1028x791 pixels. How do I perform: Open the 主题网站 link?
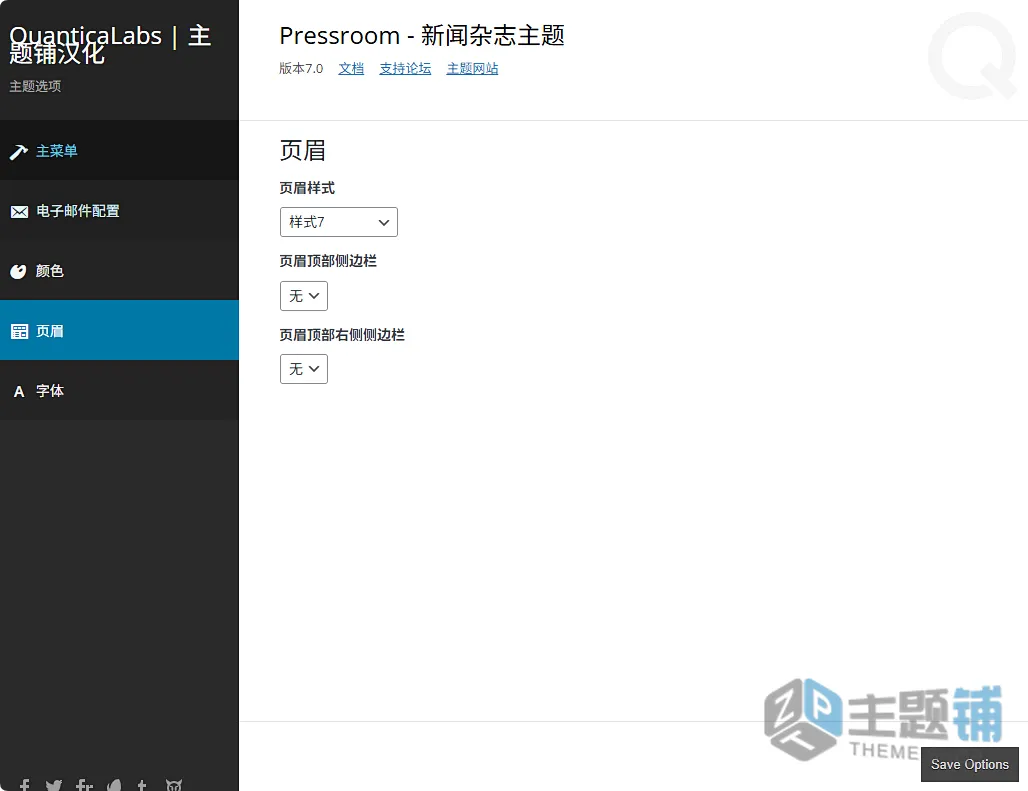point(472,68)
